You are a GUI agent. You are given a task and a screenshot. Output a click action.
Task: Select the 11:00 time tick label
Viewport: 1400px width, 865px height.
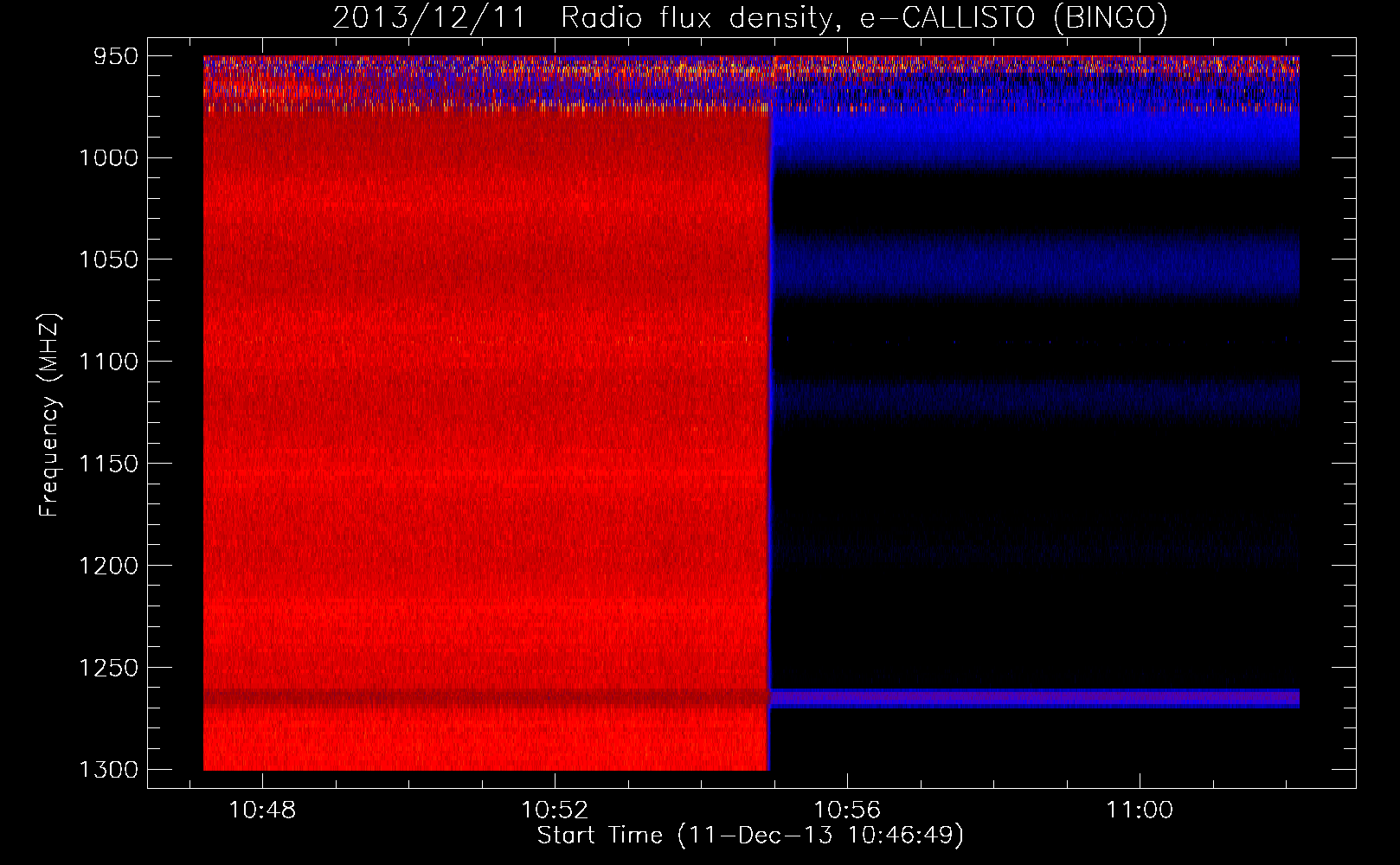(1140, 810)
